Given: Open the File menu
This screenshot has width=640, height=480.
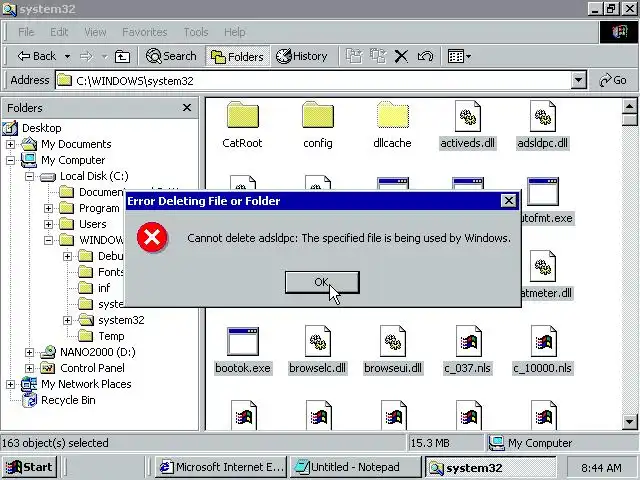Looking at the screenshot, I should [x=26, y=32].
